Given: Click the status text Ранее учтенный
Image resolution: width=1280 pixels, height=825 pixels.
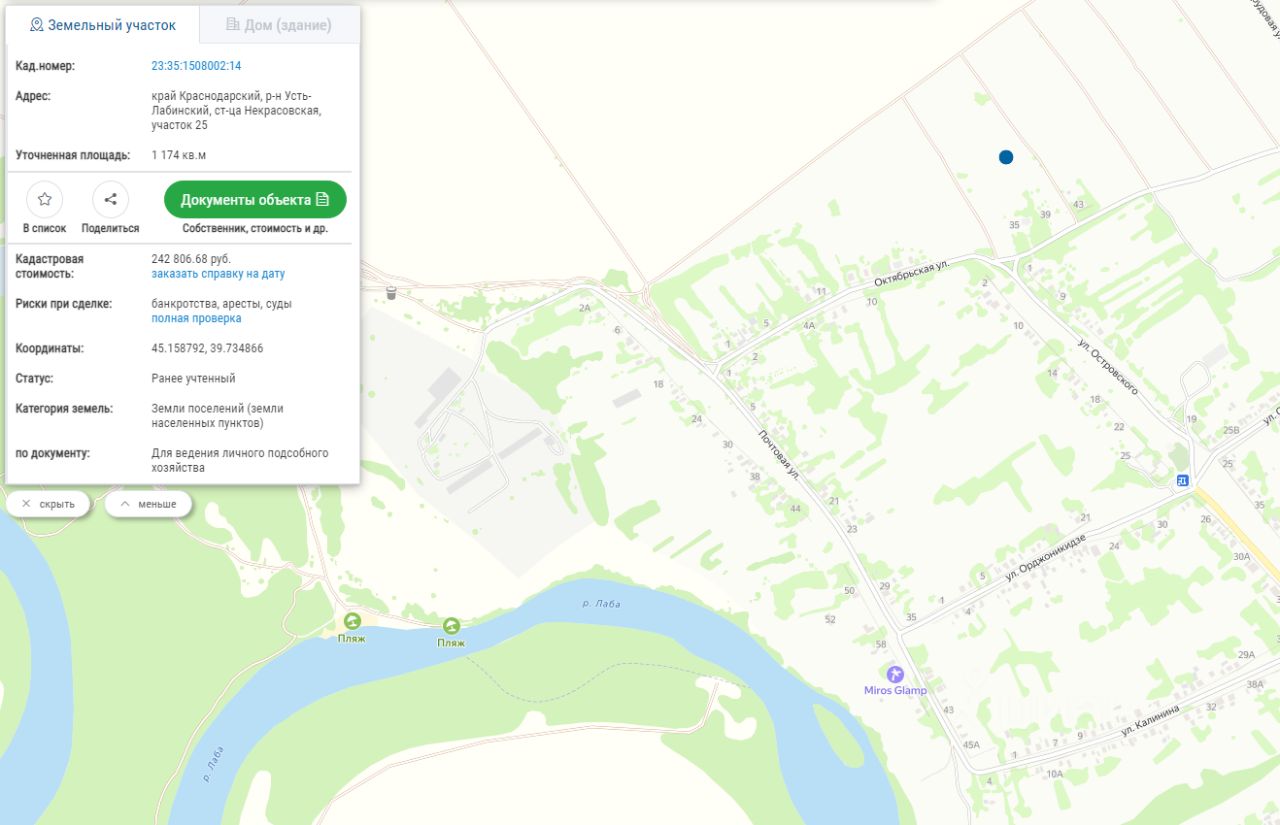Looking at the screenshot, I should (193, 379).
